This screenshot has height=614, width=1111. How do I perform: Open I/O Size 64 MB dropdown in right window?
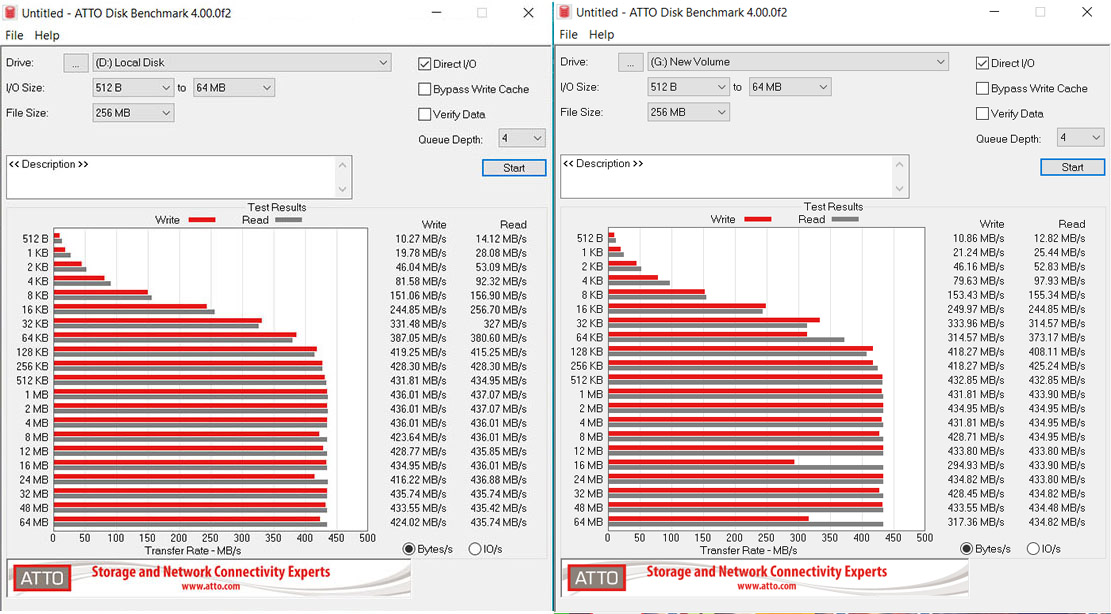(790, 87)
